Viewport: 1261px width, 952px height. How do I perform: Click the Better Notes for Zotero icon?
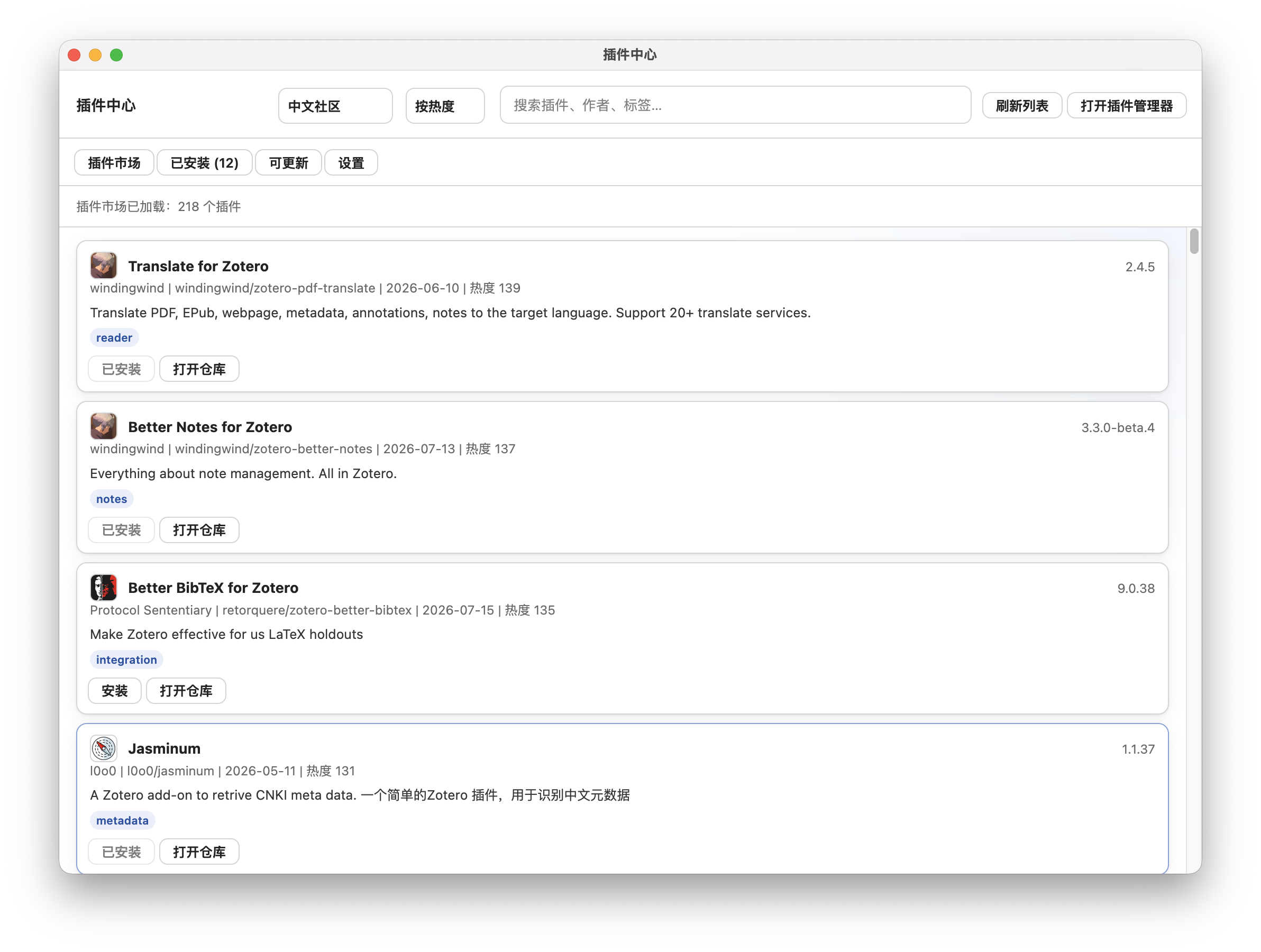coord(103,426)
